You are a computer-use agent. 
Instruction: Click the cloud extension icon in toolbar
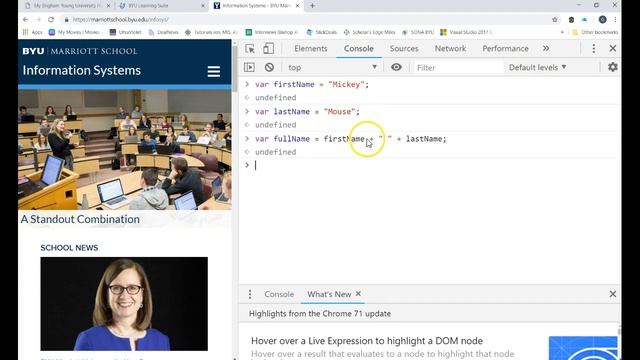(x=584, y=19)
